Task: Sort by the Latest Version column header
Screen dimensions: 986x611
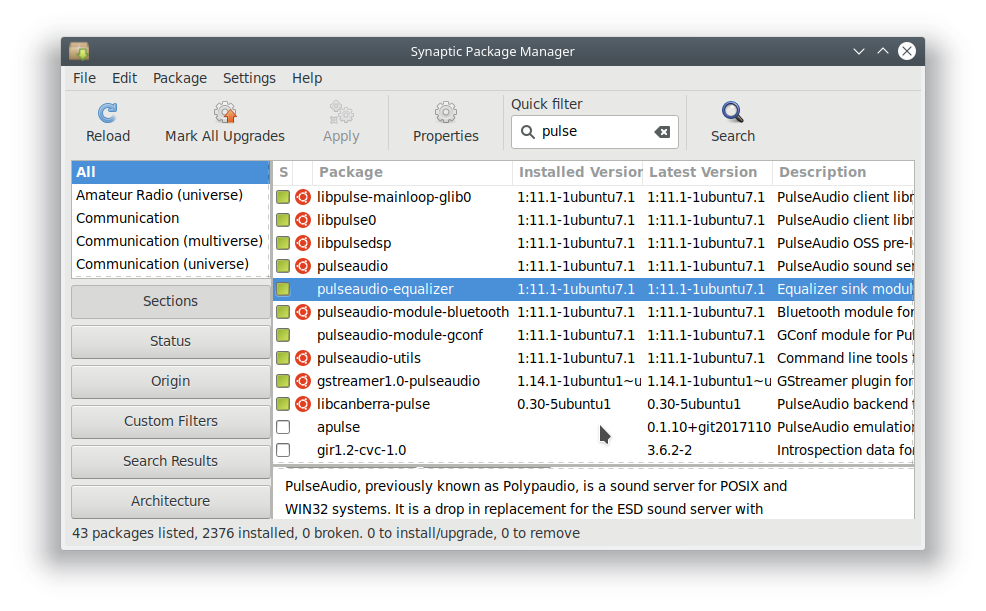Action: 703,172
